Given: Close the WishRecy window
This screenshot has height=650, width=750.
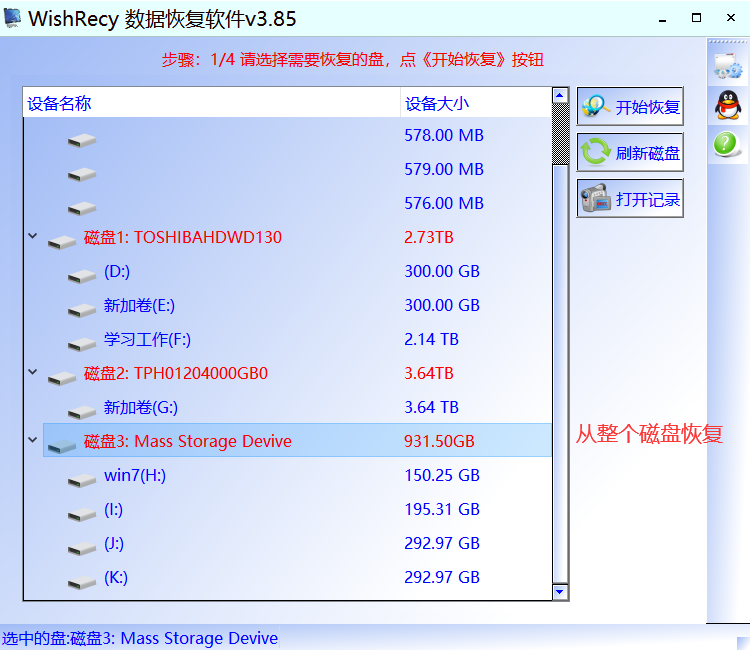Looking at the screenshot, I should (x=730, y=18).
